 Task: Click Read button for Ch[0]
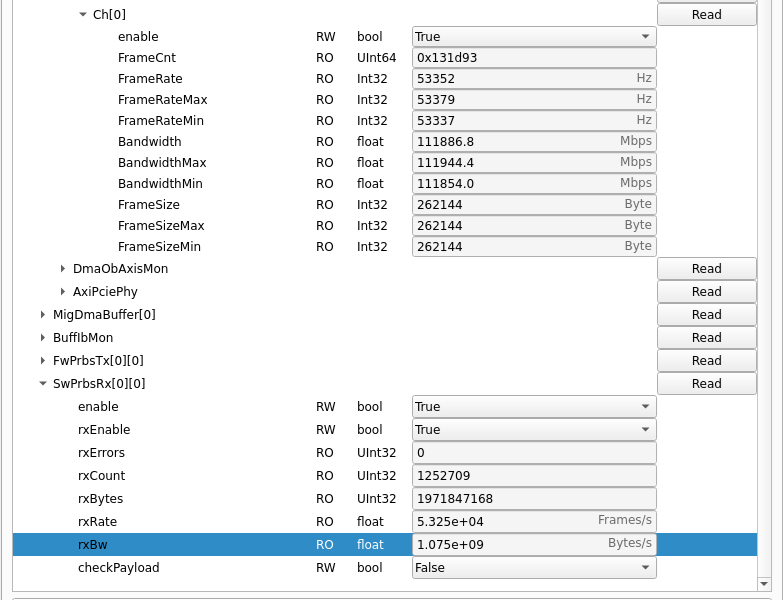[x=706, y=15]
